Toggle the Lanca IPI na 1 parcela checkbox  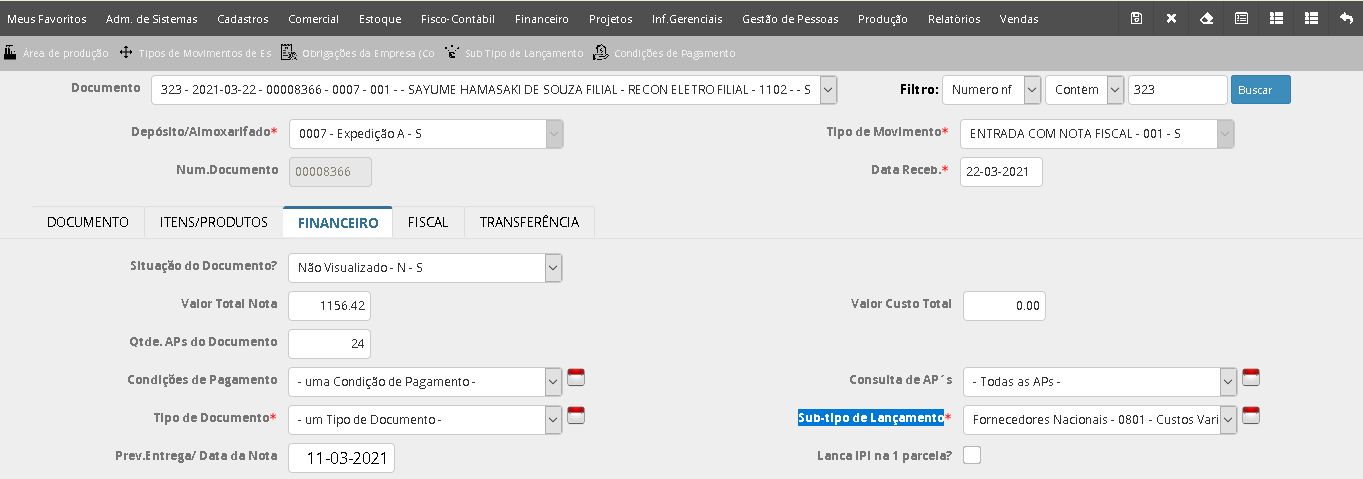coord(972,455)
